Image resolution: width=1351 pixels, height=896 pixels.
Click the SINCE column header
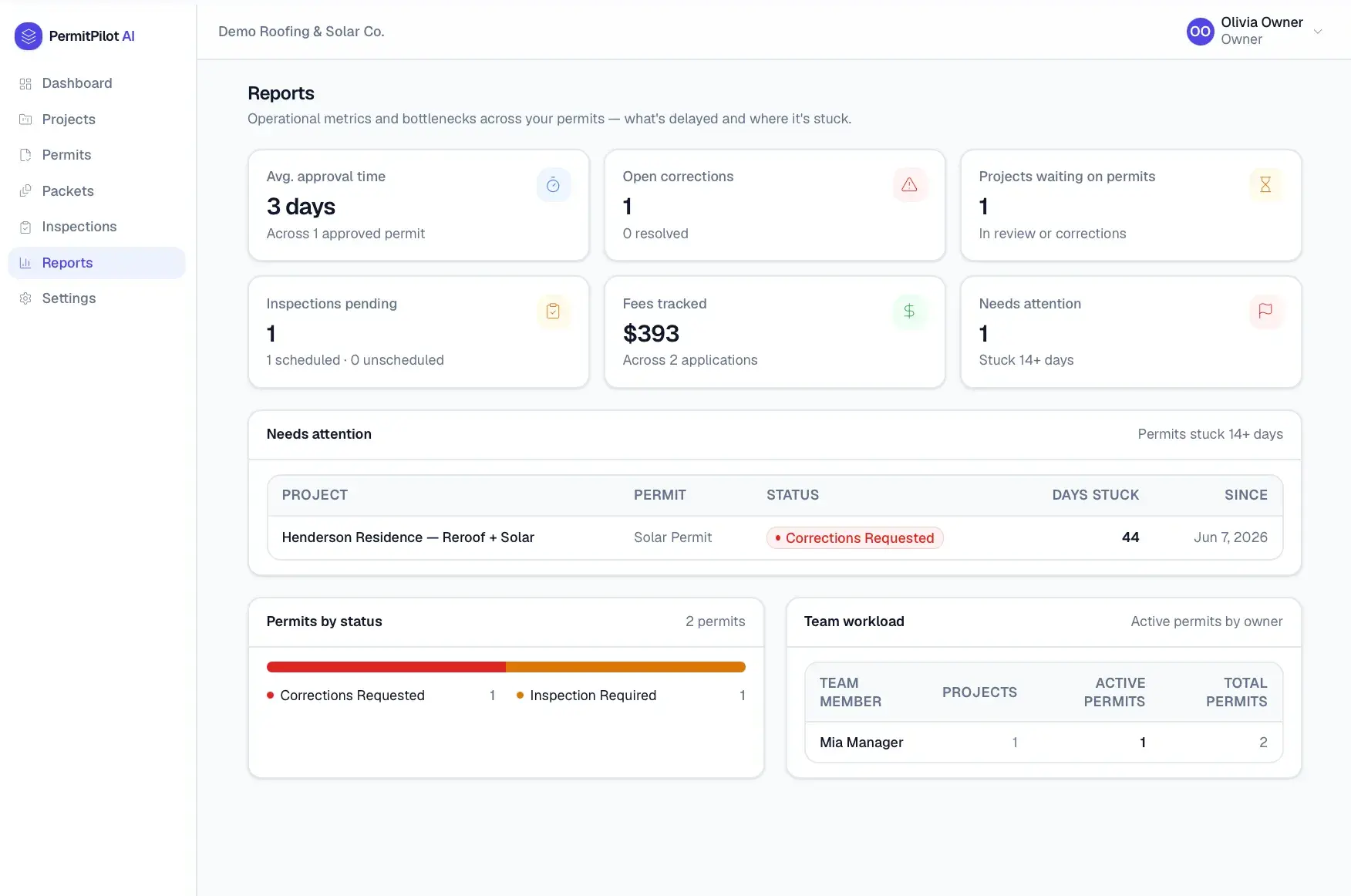pyautogui.click(x=1246, y=495)
